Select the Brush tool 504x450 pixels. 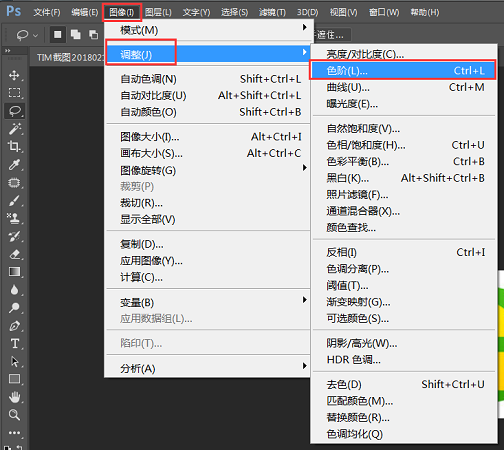pyautogui.click(x=14, y=200)
